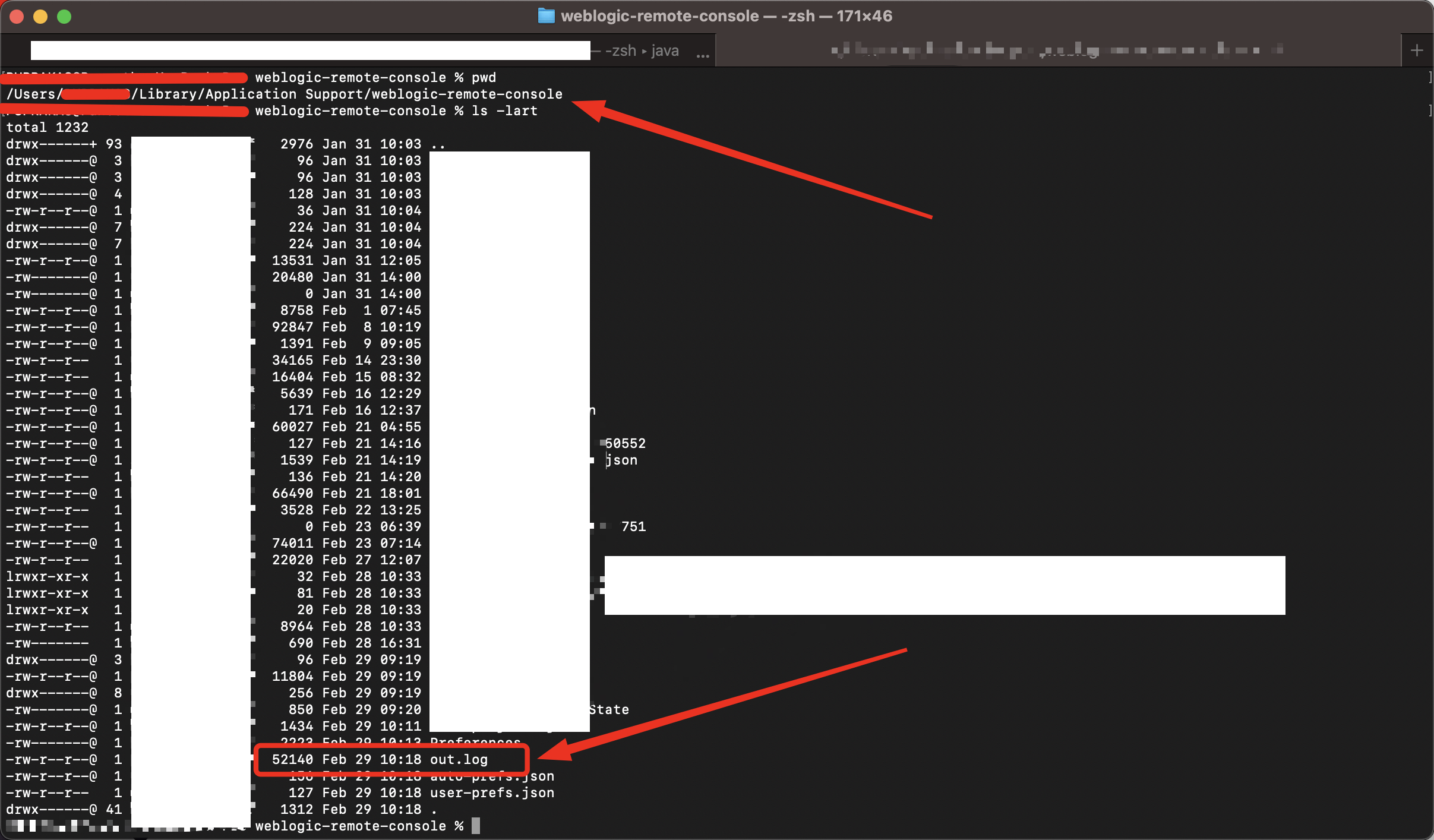Click the 'total 1232' line

48,127
